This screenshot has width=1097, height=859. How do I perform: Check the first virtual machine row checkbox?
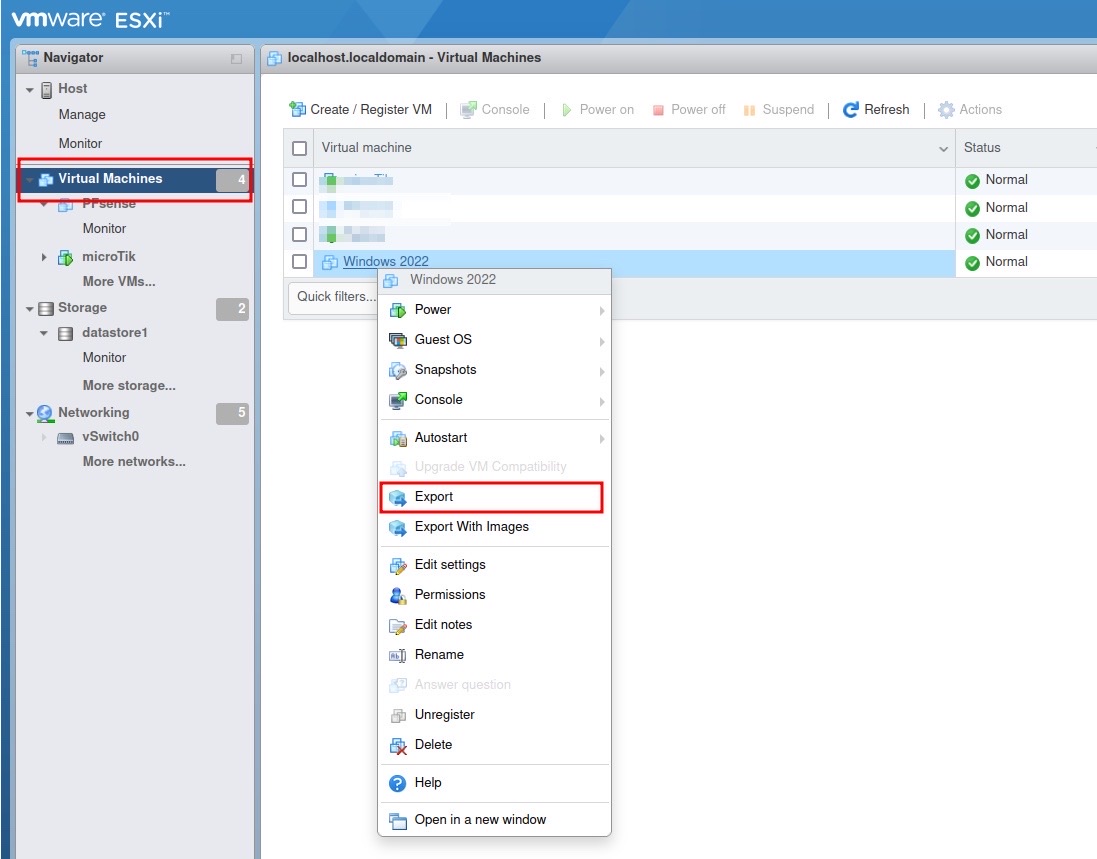pos(299,180)
